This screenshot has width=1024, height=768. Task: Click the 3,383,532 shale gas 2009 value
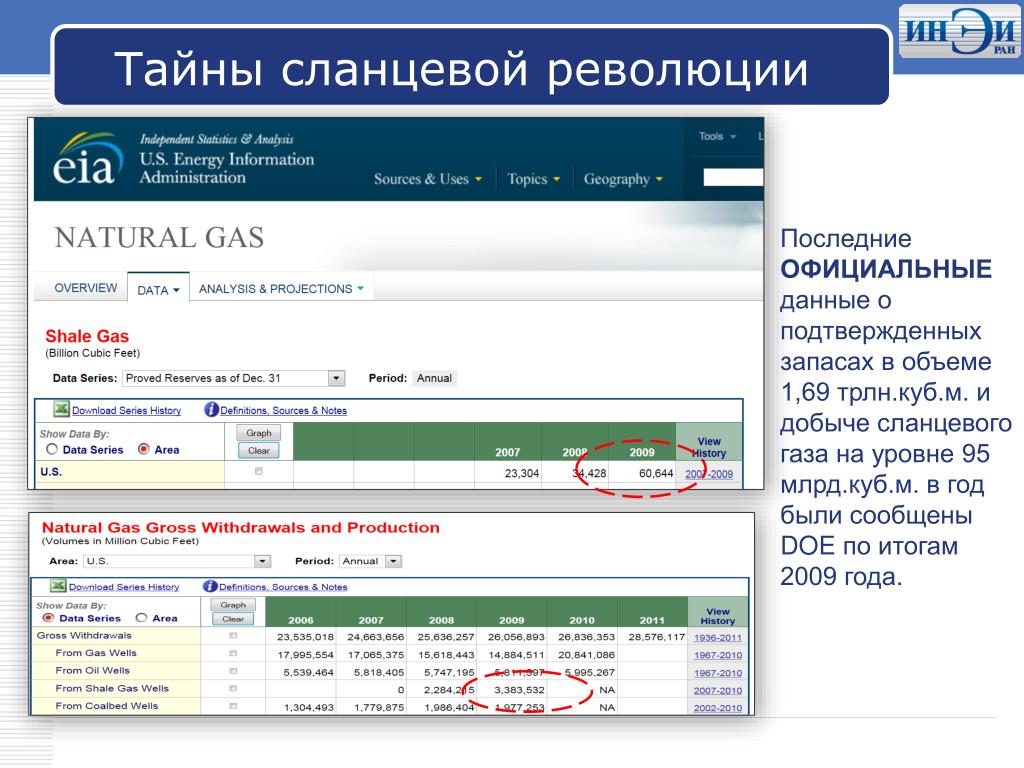click(x=519, y=690)
